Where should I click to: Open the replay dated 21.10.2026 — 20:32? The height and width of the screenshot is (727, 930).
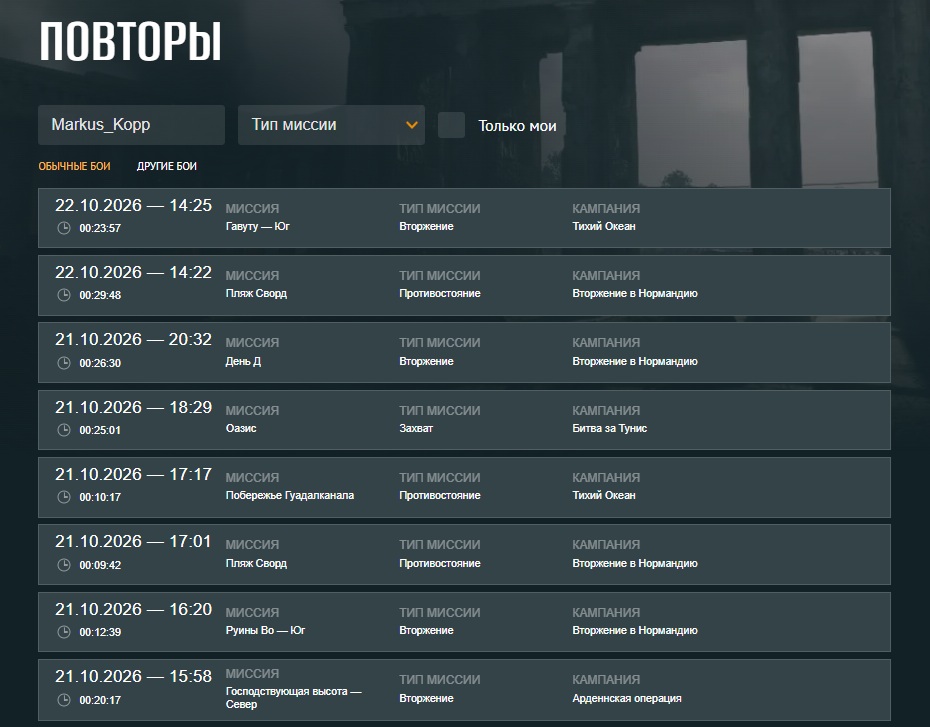pos(464,352)
